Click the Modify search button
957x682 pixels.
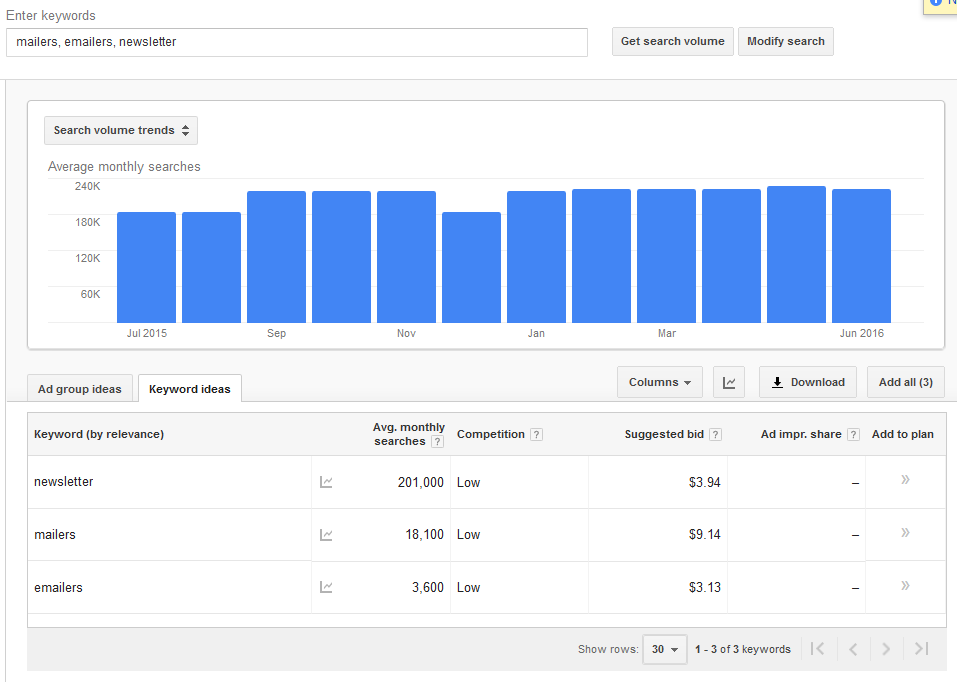click(786, 42)
